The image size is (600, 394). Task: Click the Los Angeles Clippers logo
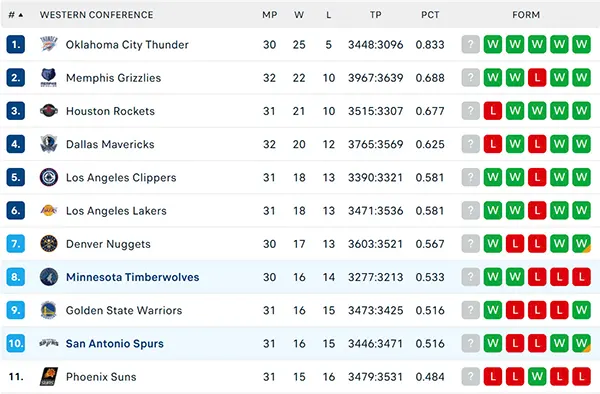click(x=49, y=177)
